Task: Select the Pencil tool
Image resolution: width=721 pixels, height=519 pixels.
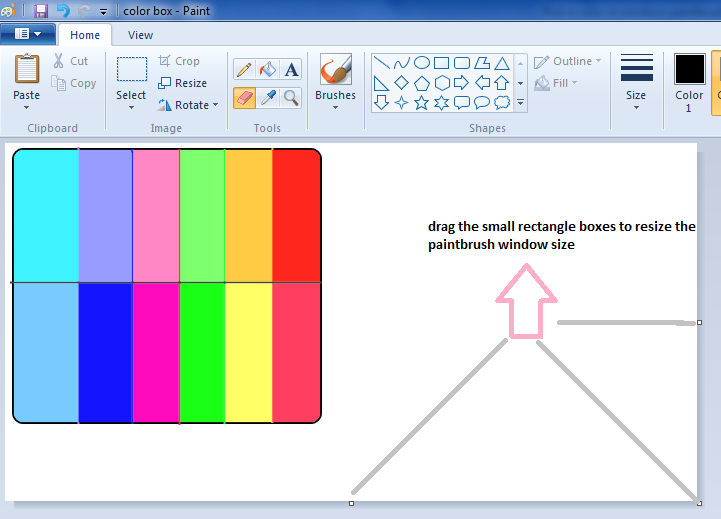Action: point(244,70)
